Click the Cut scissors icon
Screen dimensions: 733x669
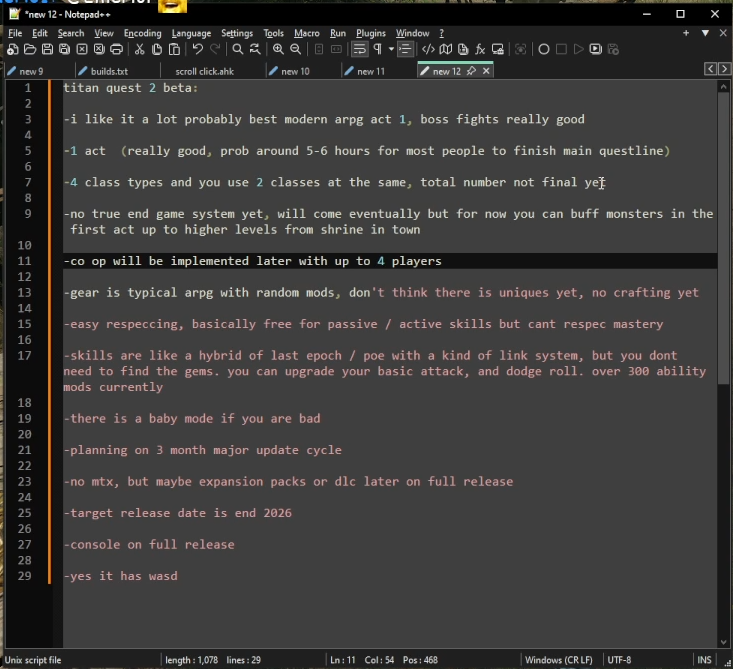pyautogui.click(x=139, y=49)
